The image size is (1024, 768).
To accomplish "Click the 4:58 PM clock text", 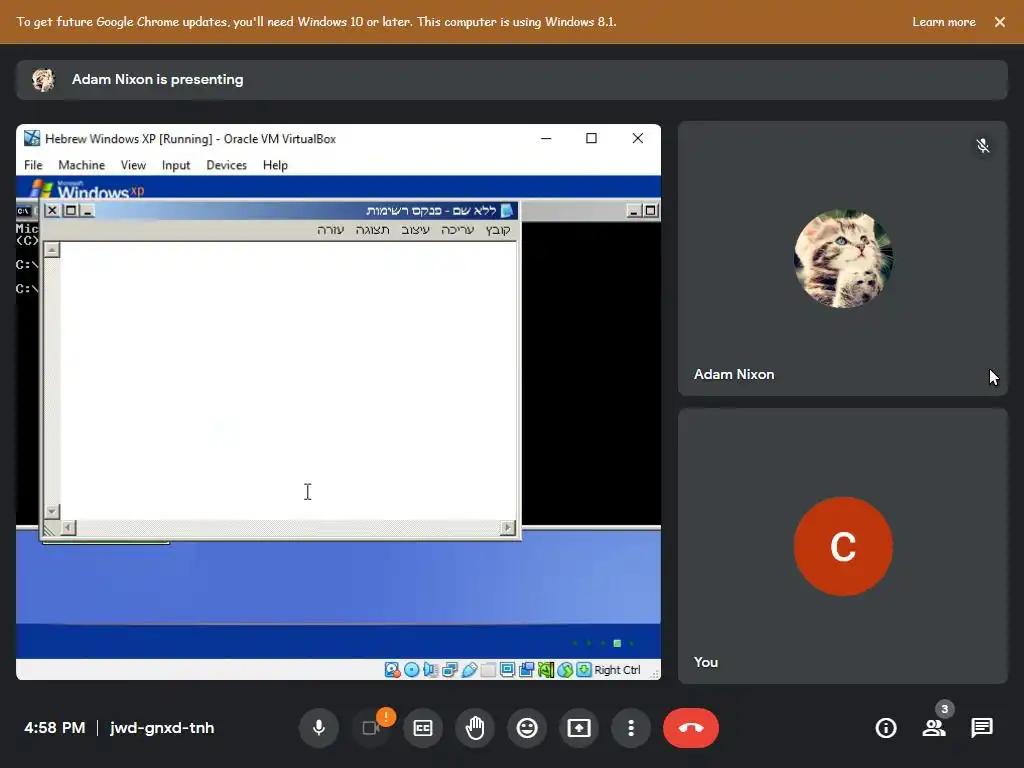I will pyautogui.click(x=55, y=728).
